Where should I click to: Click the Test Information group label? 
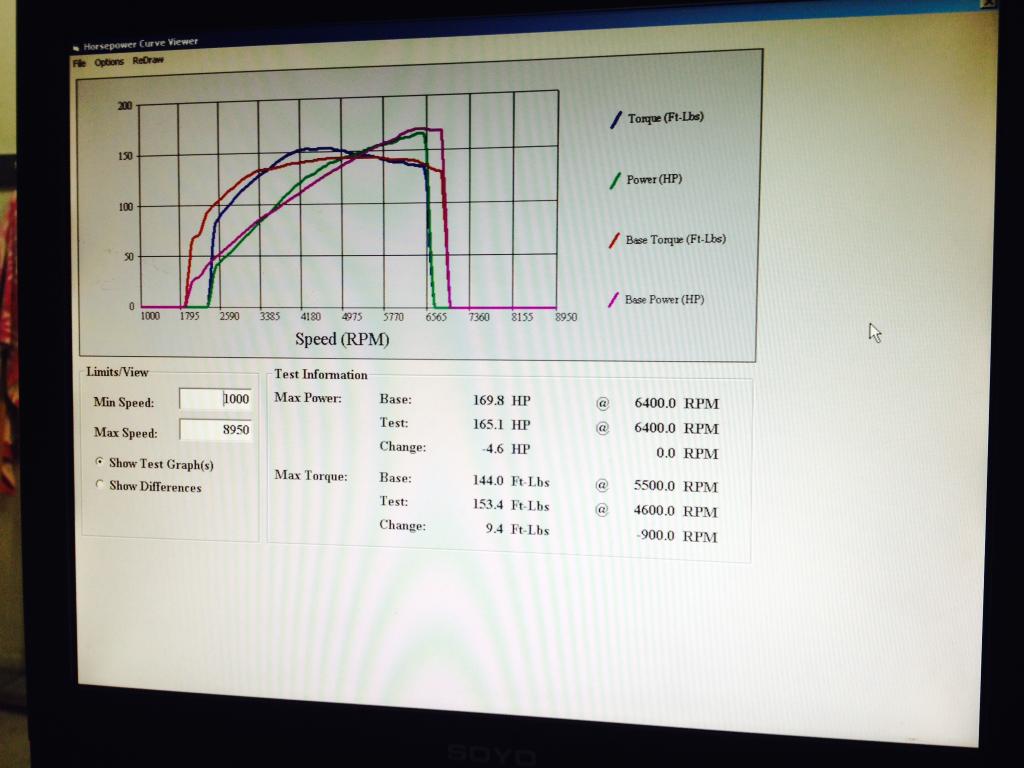(x=321, y=374)
